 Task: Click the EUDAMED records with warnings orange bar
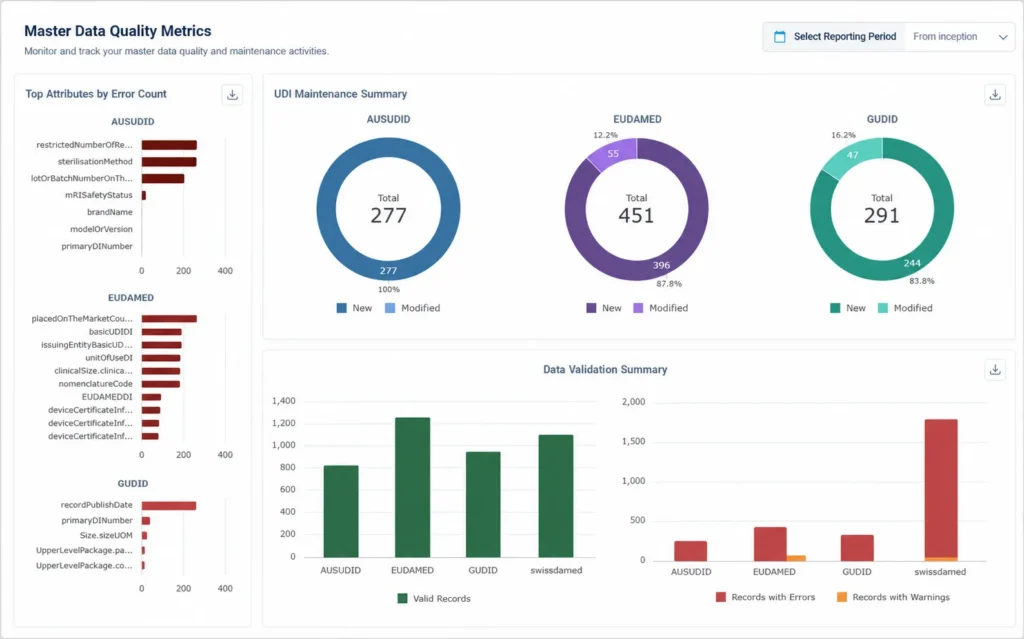(x=796, y=558)
